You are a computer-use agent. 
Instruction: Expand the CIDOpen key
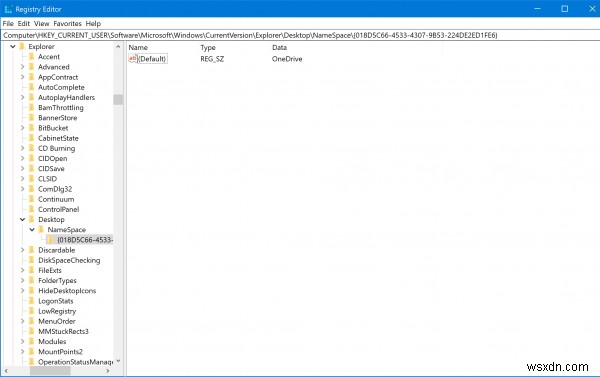pos(22,158)
